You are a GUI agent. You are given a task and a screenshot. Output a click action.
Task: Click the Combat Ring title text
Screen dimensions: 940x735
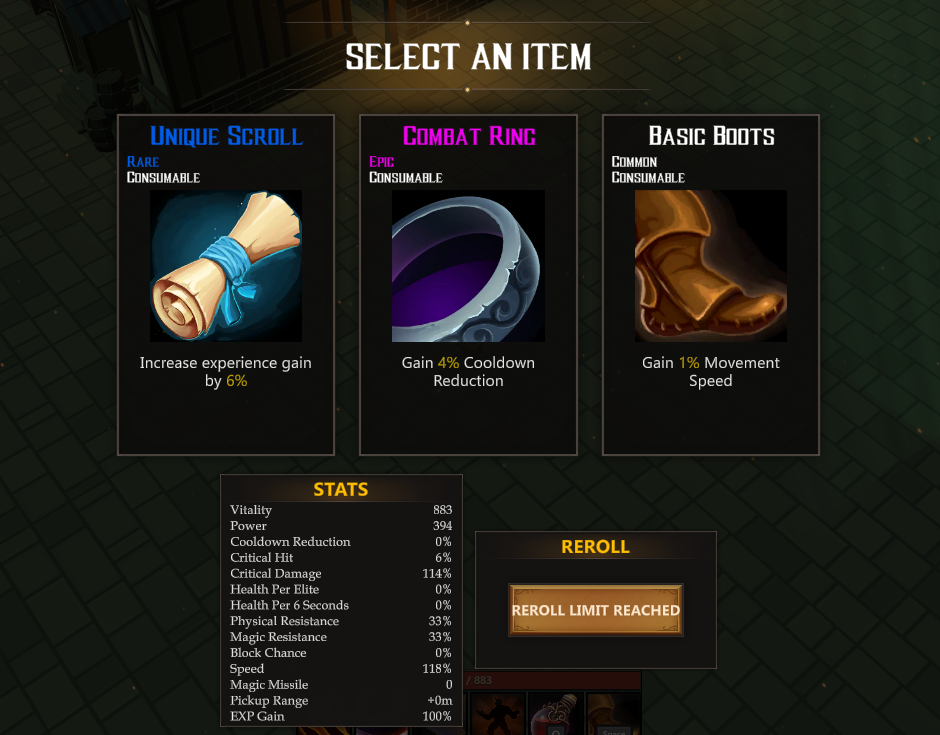[469, 136]
